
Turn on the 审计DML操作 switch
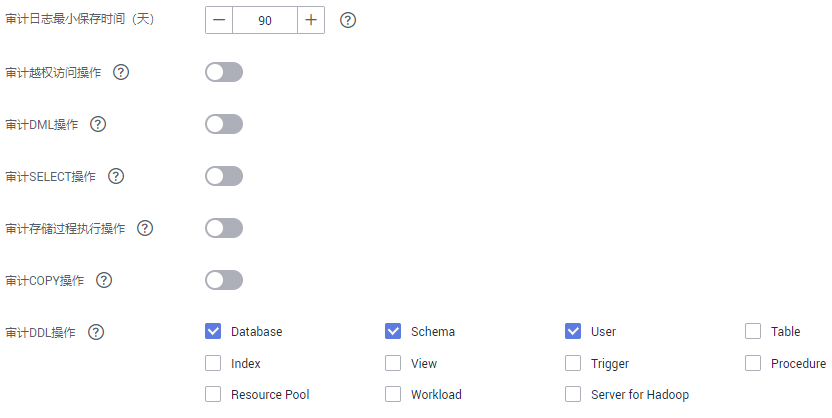tap(224, 124)
